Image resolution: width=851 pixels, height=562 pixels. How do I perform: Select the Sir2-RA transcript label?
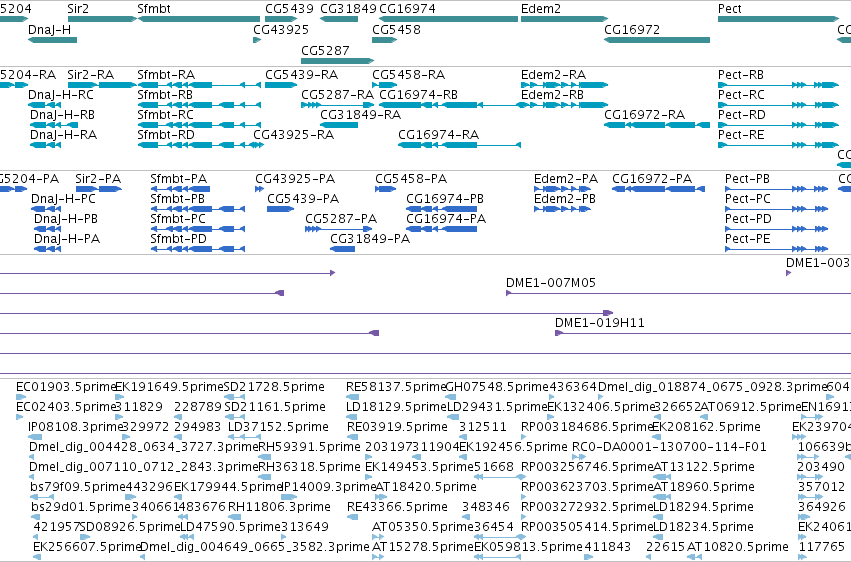tap(91, 74)
